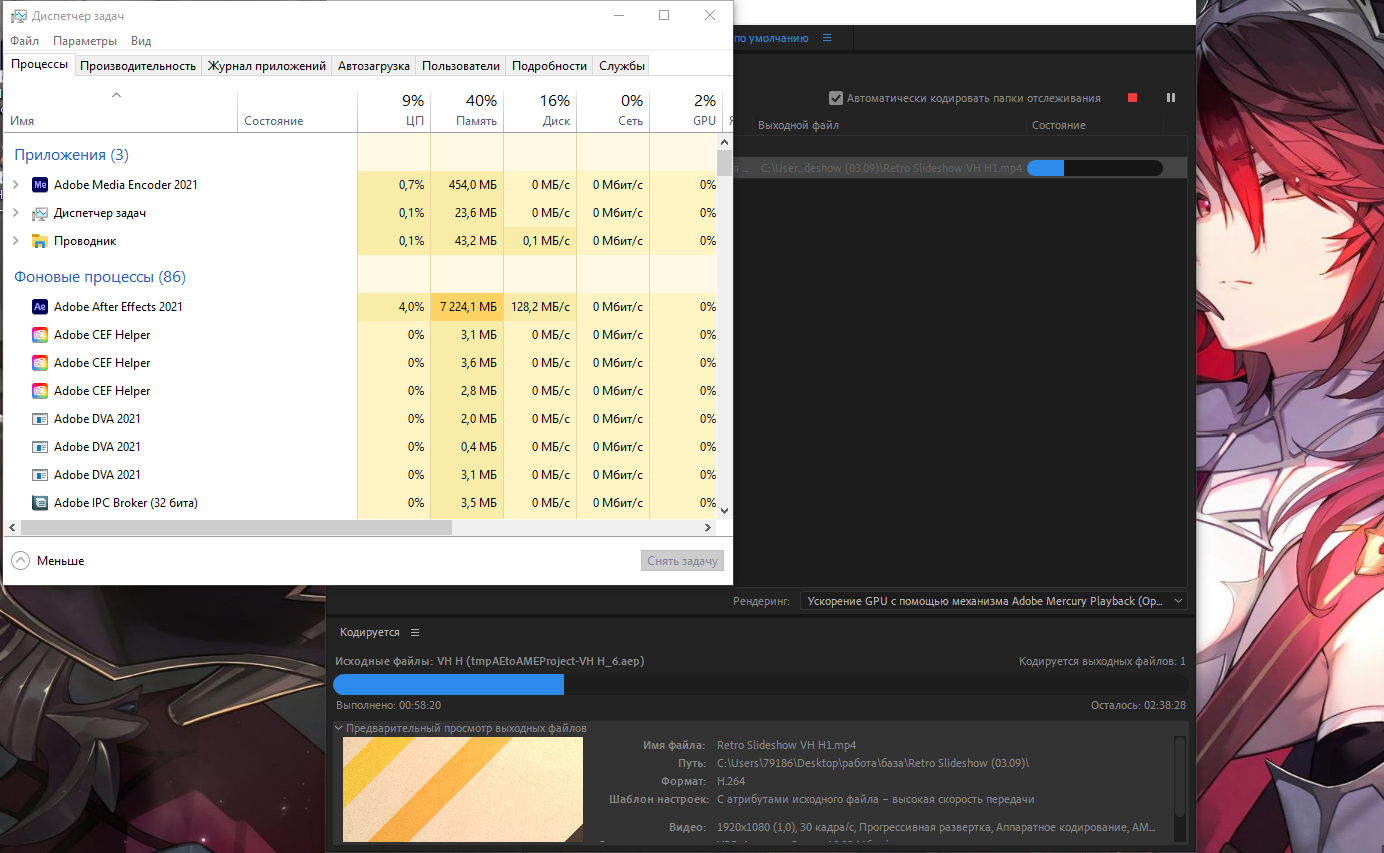The height and width of the screenshot is (853, 1384).
Task: Click the Adobe Media Encoder 2021 process icon
Action: (x=40, y=185)
